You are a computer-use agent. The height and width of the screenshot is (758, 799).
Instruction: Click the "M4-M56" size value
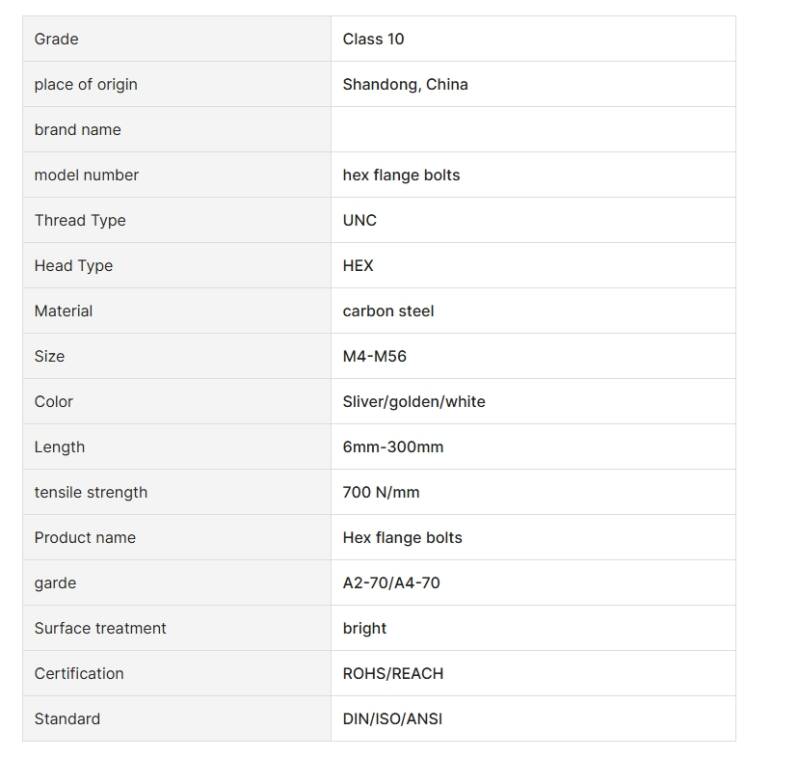pos(374,356)
